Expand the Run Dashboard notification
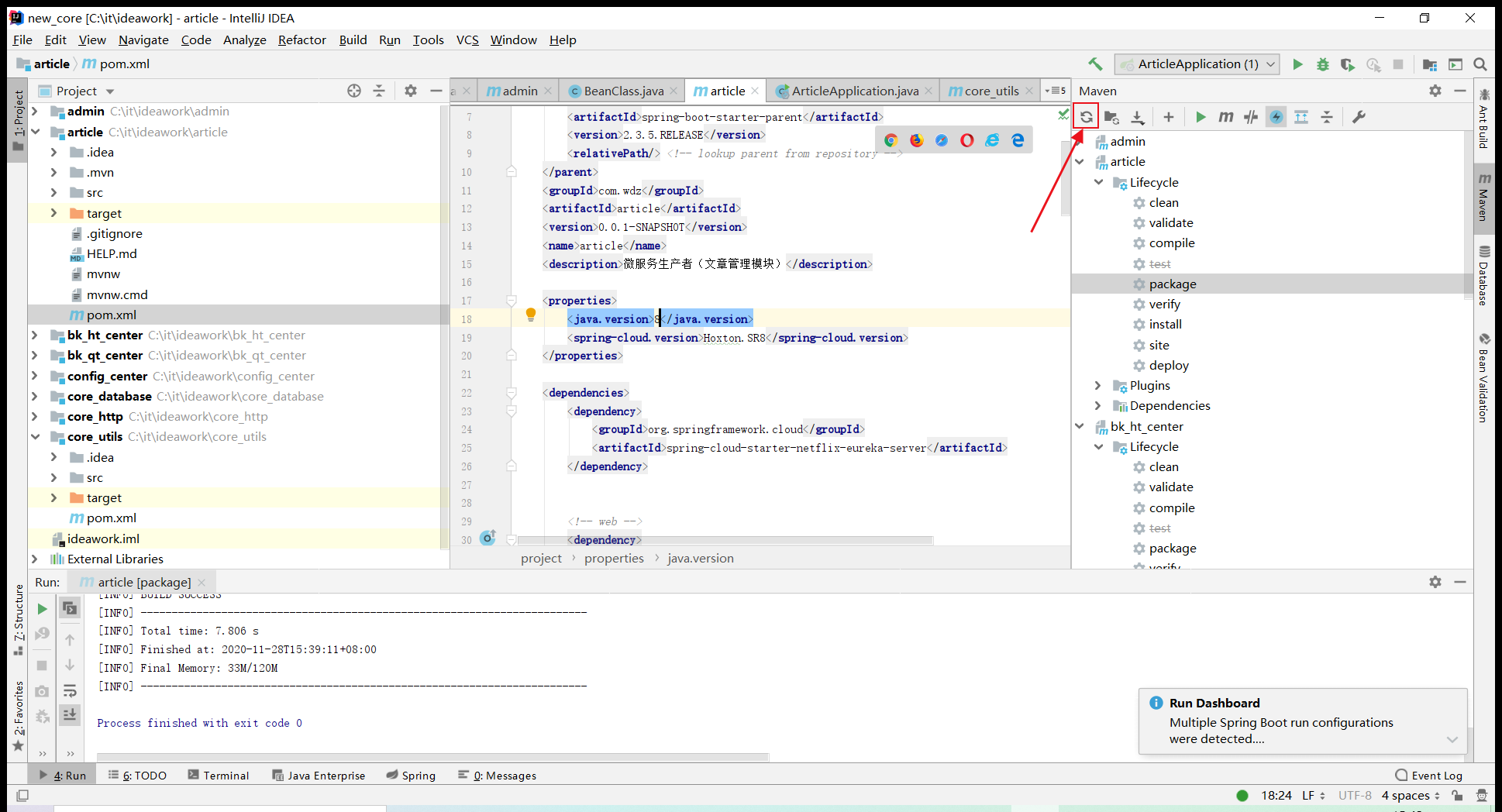 pyautogui.click(x=1452, y=739)
